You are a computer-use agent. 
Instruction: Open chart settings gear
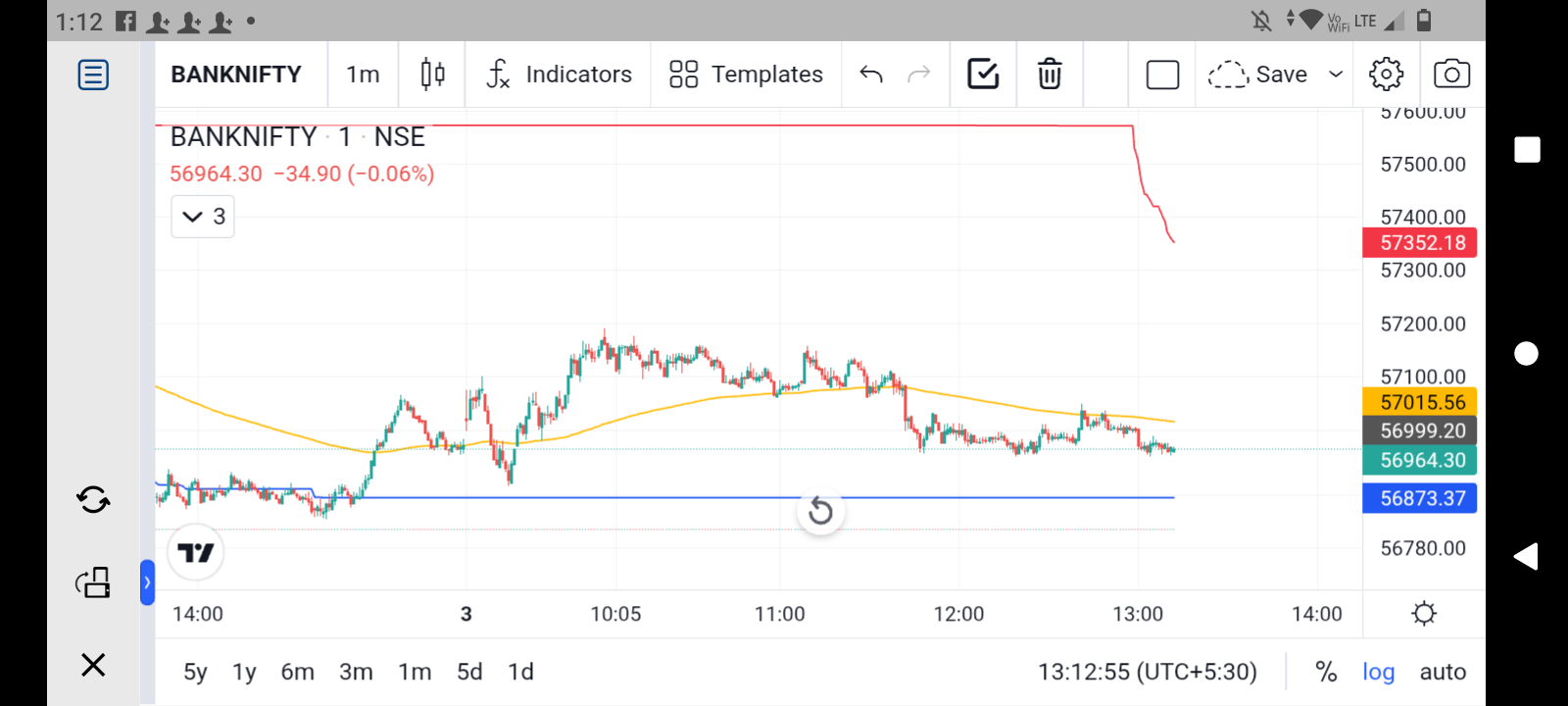pyautogui.click(x=1386, y=75)
